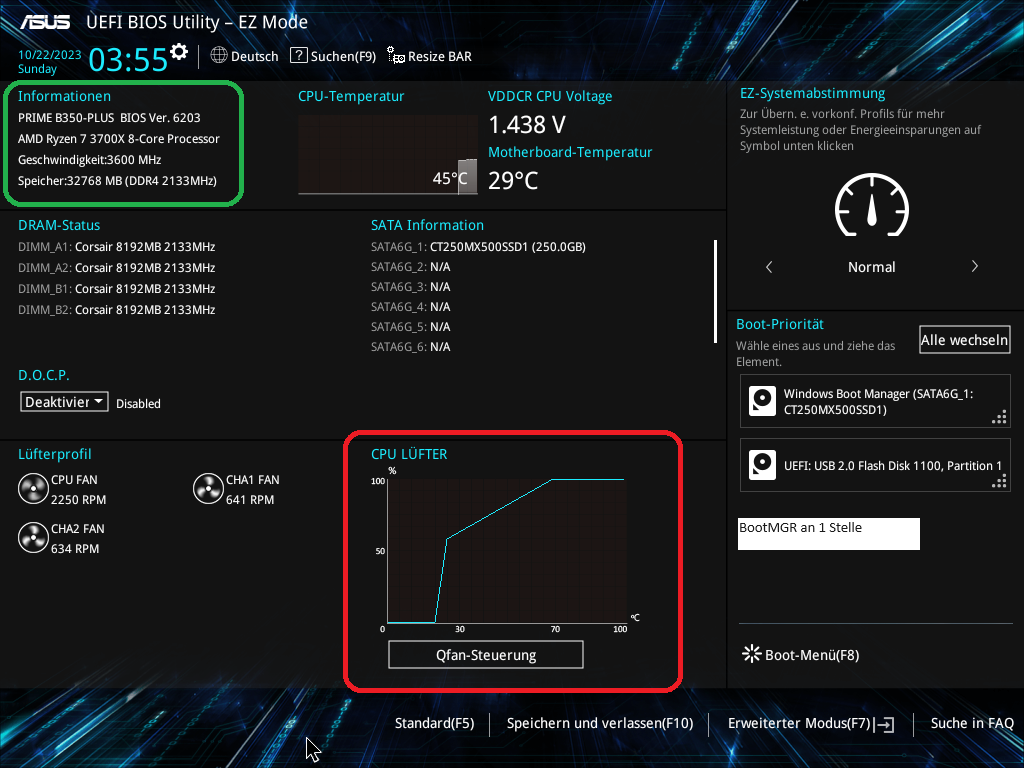Click Speicher:32768 MB text
Viewport: 1024px width, 768px height.
click(x=117, y=180)
